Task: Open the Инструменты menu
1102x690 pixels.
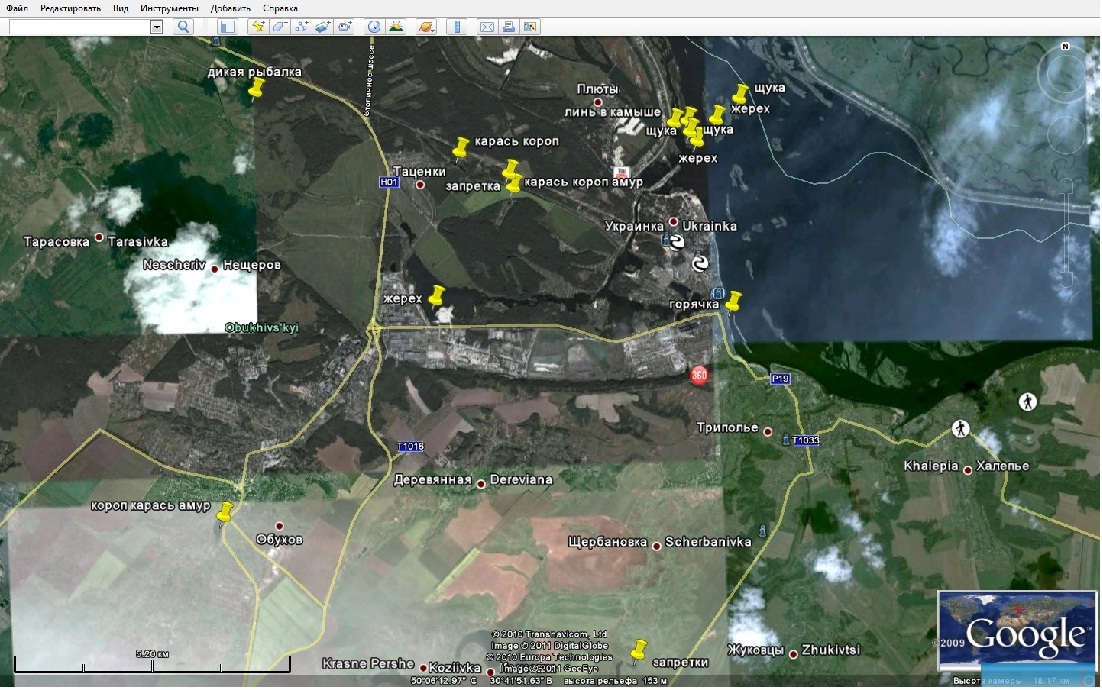Action: pyautogui.click(x=169, y=8)
